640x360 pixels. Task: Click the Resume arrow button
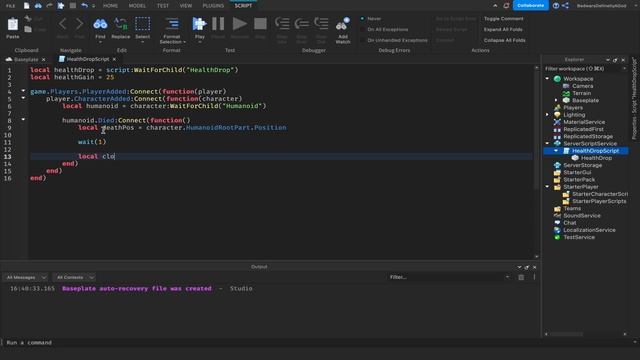240,24
